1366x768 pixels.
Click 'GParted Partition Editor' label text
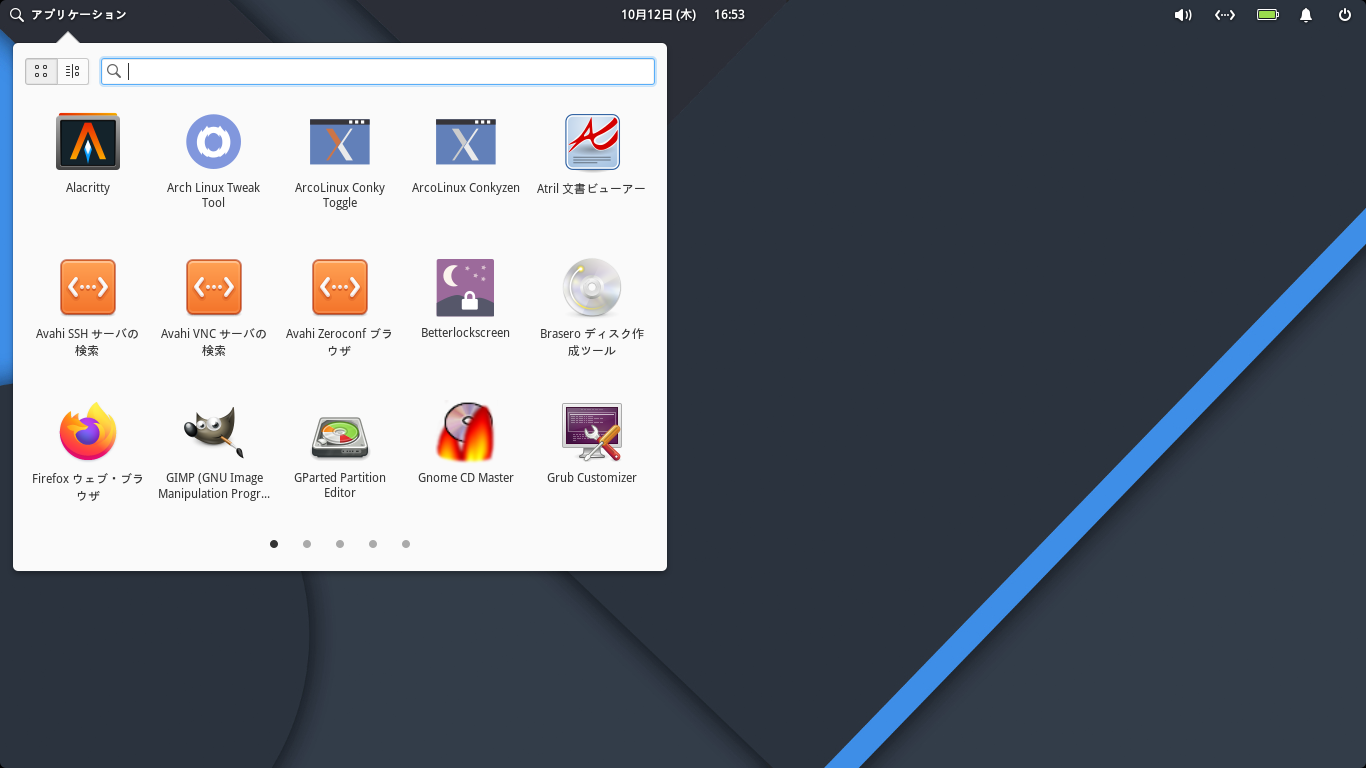[x=340, y=485]
